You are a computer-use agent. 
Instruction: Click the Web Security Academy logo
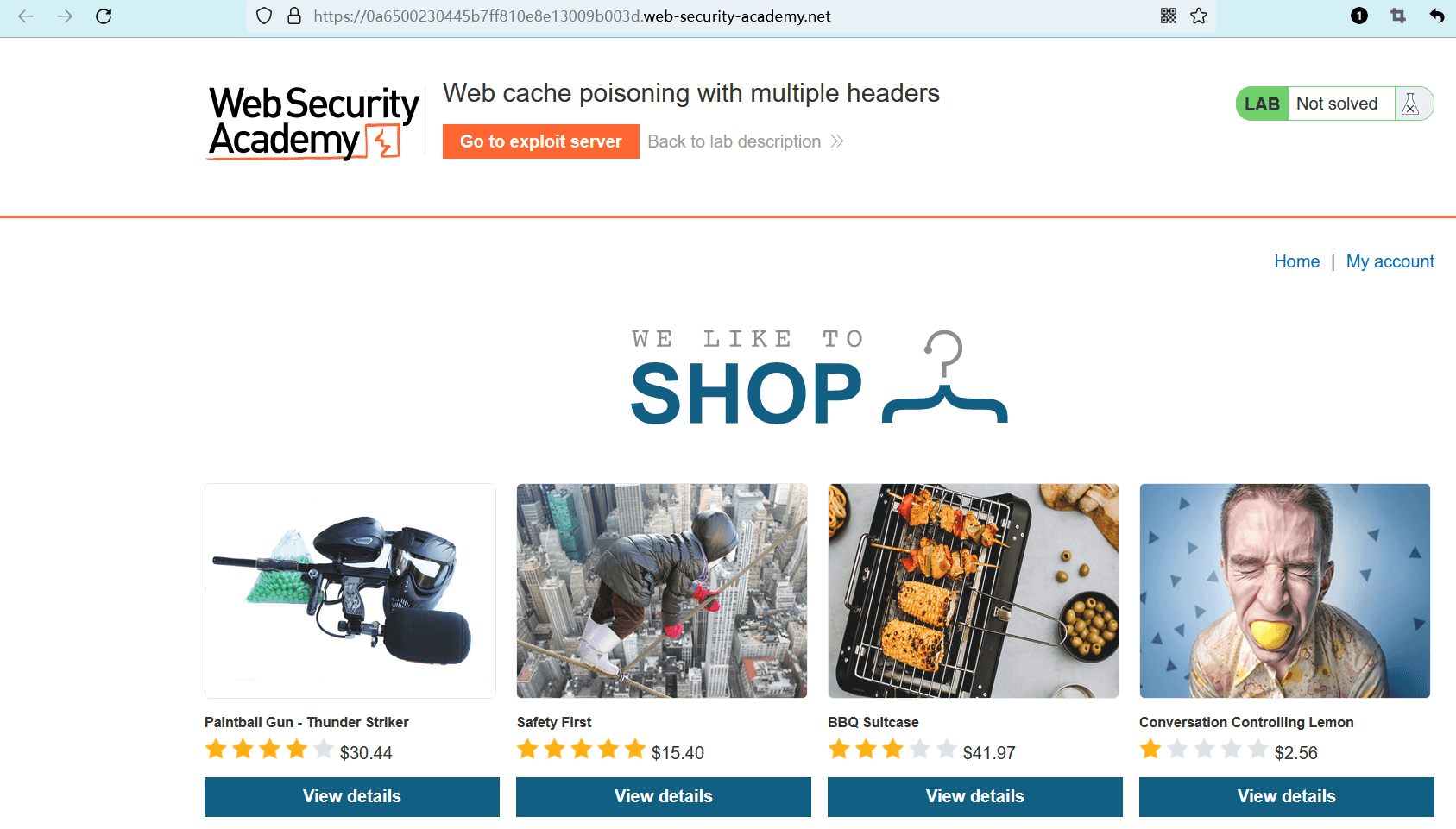point(314,122)
